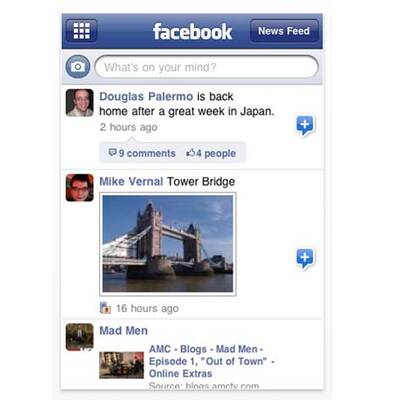Click Douglas Palermo's profile picture
This screenshot has width=400, height=400.
tap(79, 103)
